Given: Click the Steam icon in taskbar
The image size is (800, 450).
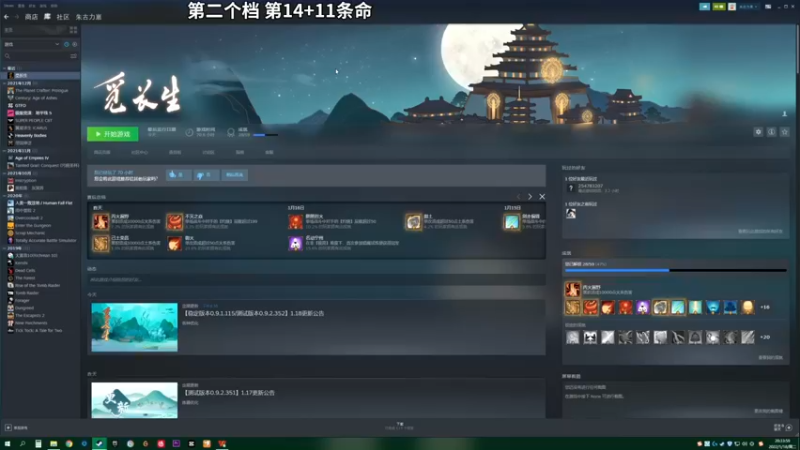Looking at the screenshot, I should coord(99,444).
